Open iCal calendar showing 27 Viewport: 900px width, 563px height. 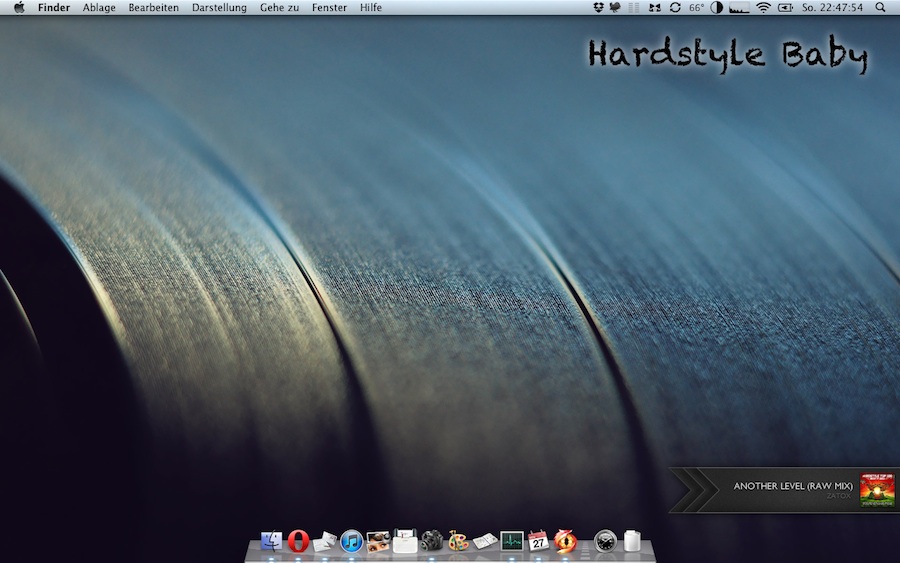click(538, 541)
